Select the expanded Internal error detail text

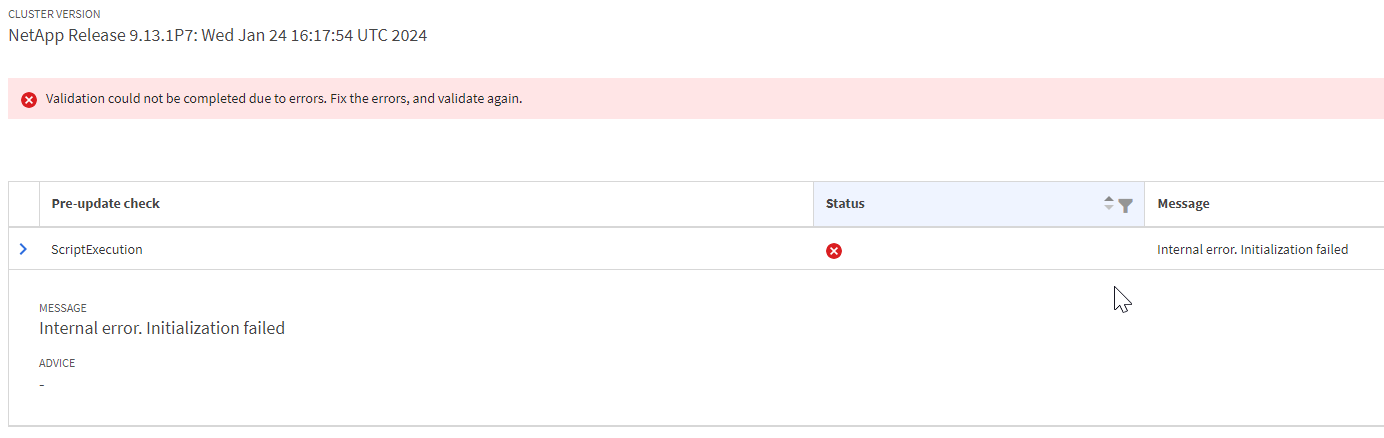(162, 328)
